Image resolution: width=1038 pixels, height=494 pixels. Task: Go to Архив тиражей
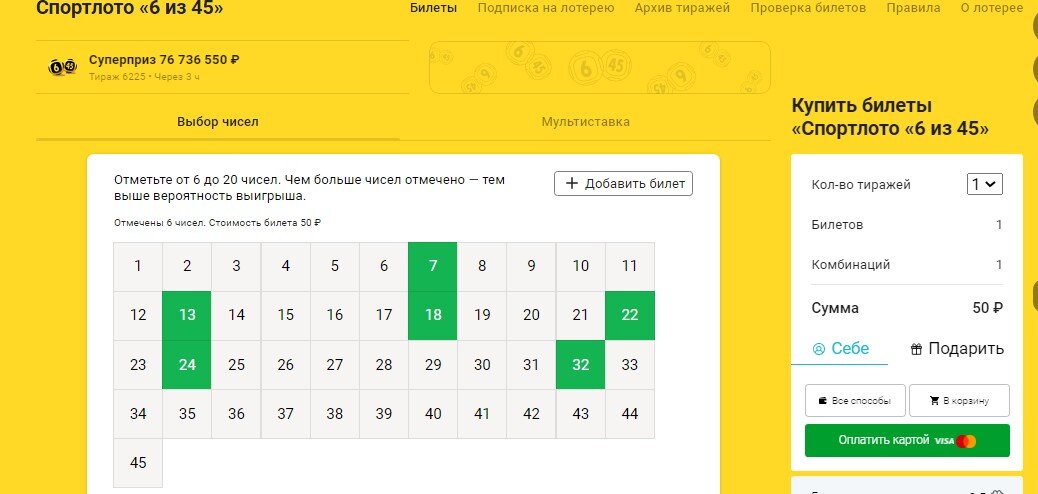683,8
